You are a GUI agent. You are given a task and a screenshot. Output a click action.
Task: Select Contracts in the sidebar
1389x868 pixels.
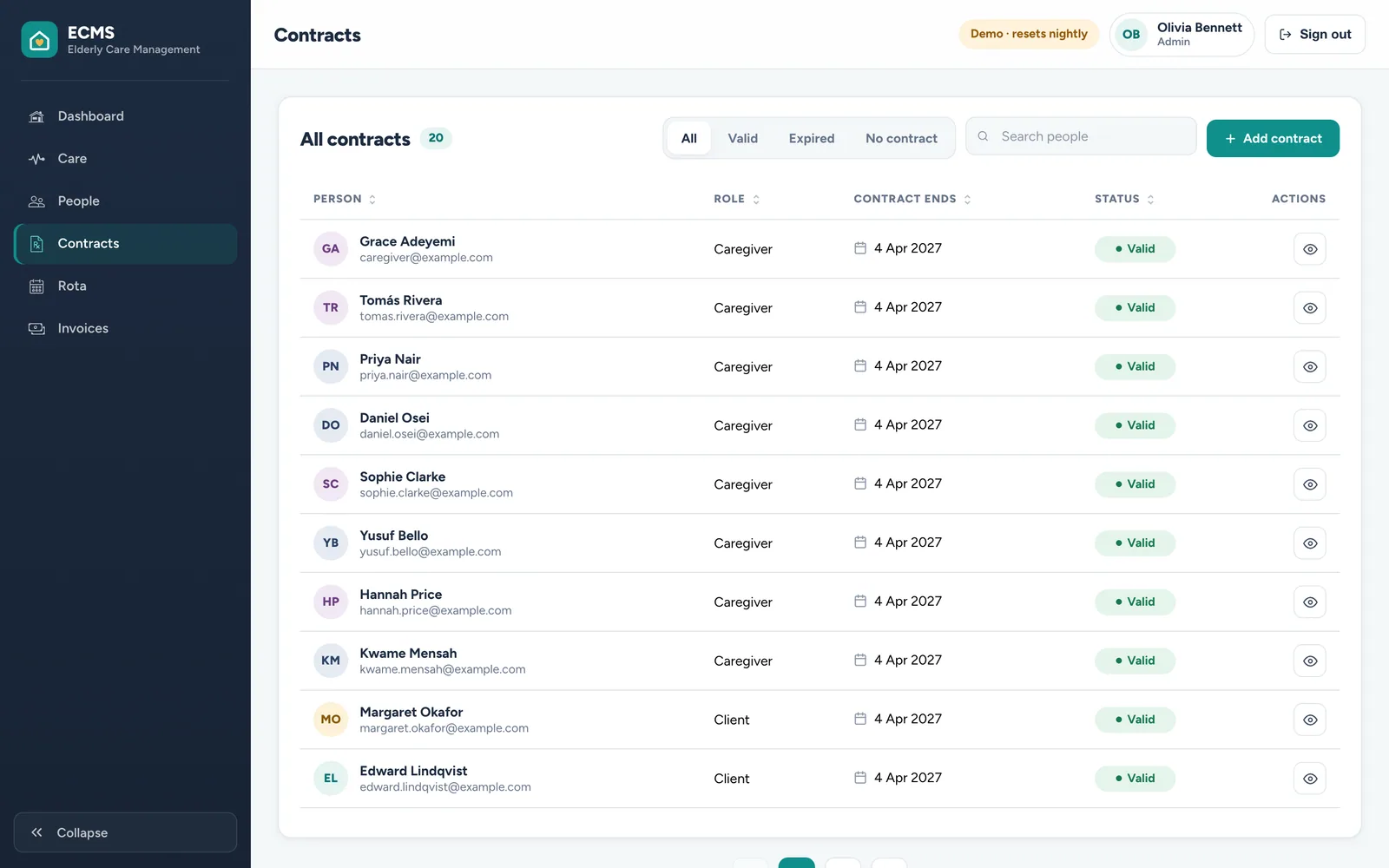pyautogui.click(x=125, y=244)
